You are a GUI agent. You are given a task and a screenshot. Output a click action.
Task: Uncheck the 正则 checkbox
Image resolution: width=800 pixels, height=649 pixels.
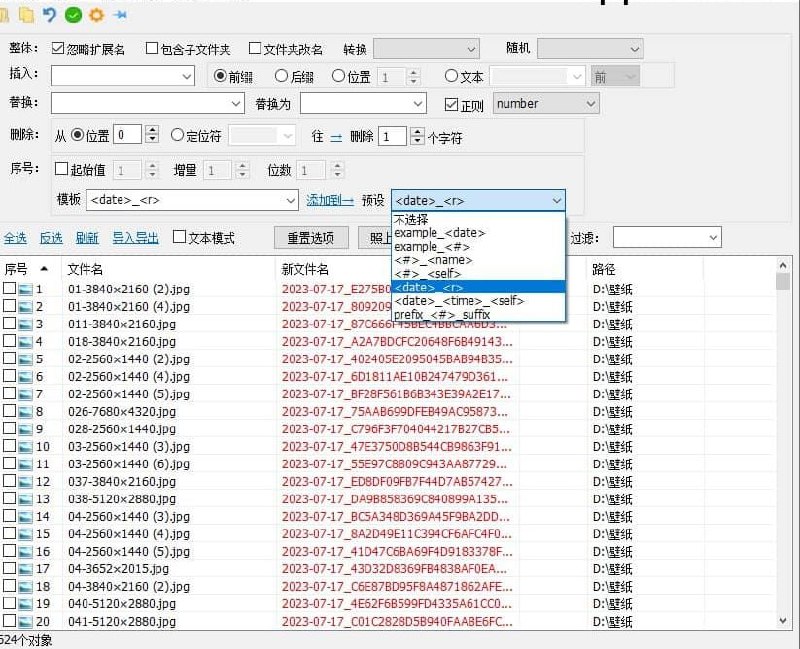[x=452, y=103]
